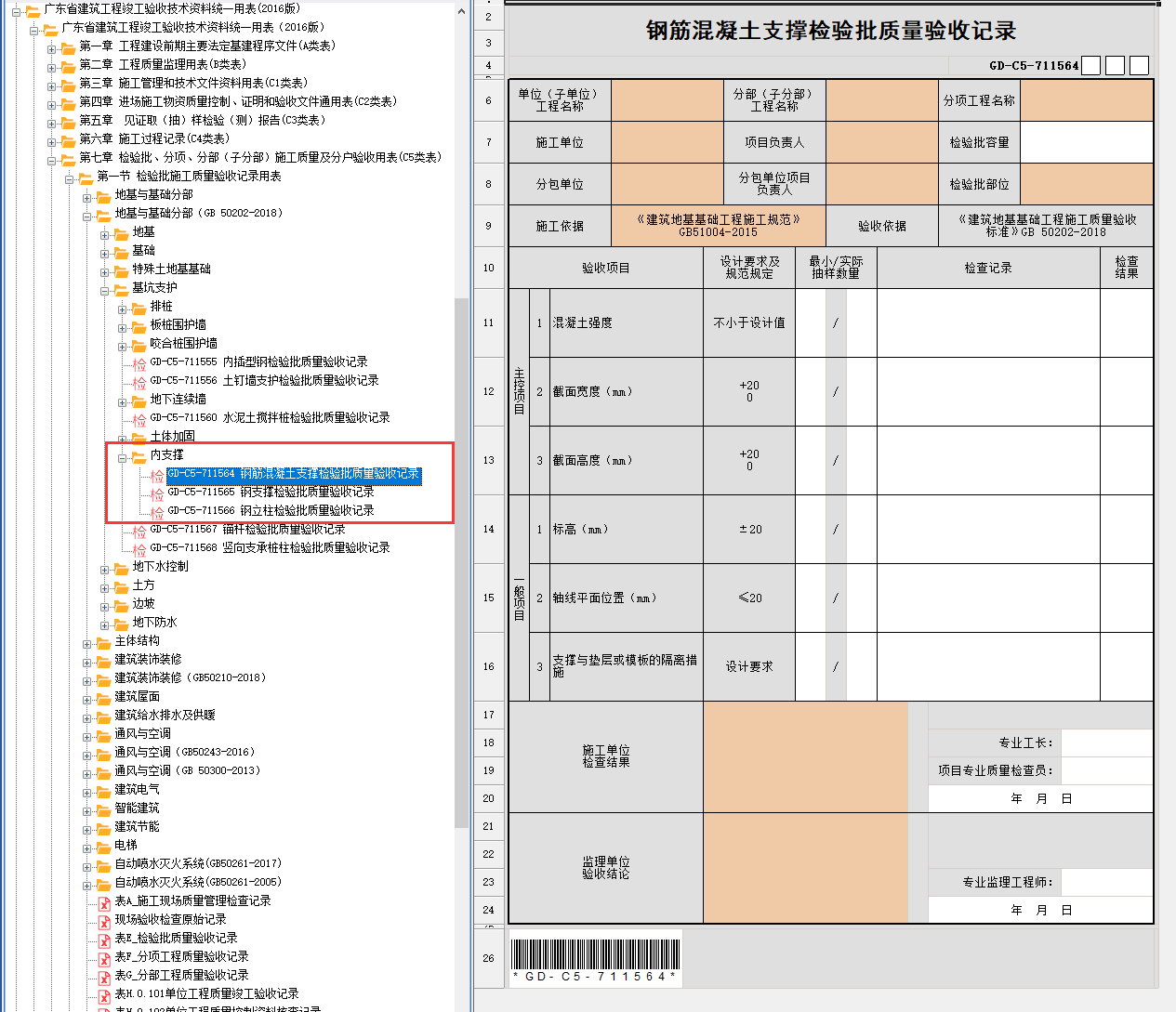The width and height of the screenshot is (1176, 1012).
Task: Tick the last box after GD-C5-711564 code
Action: (x=1139, y=65)
